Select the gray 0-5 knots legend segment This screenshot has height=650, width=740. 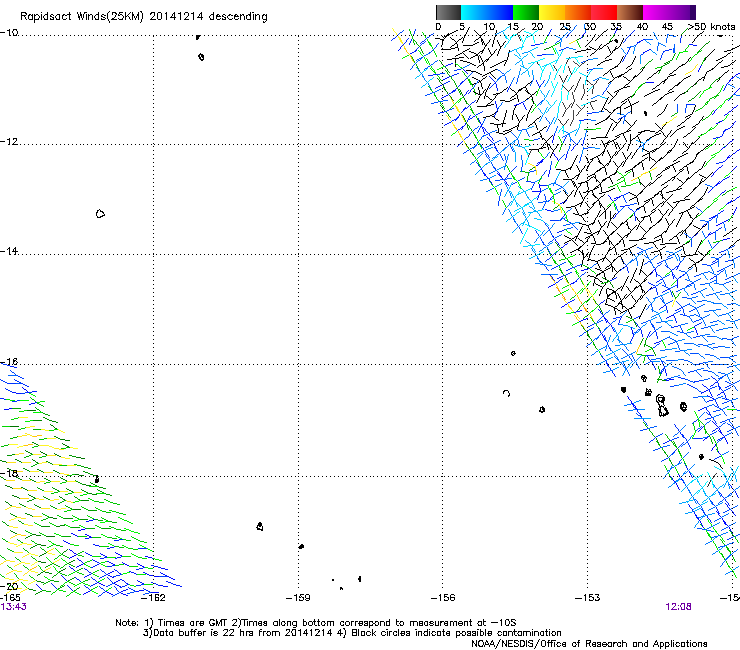click(x=448, y=12)
